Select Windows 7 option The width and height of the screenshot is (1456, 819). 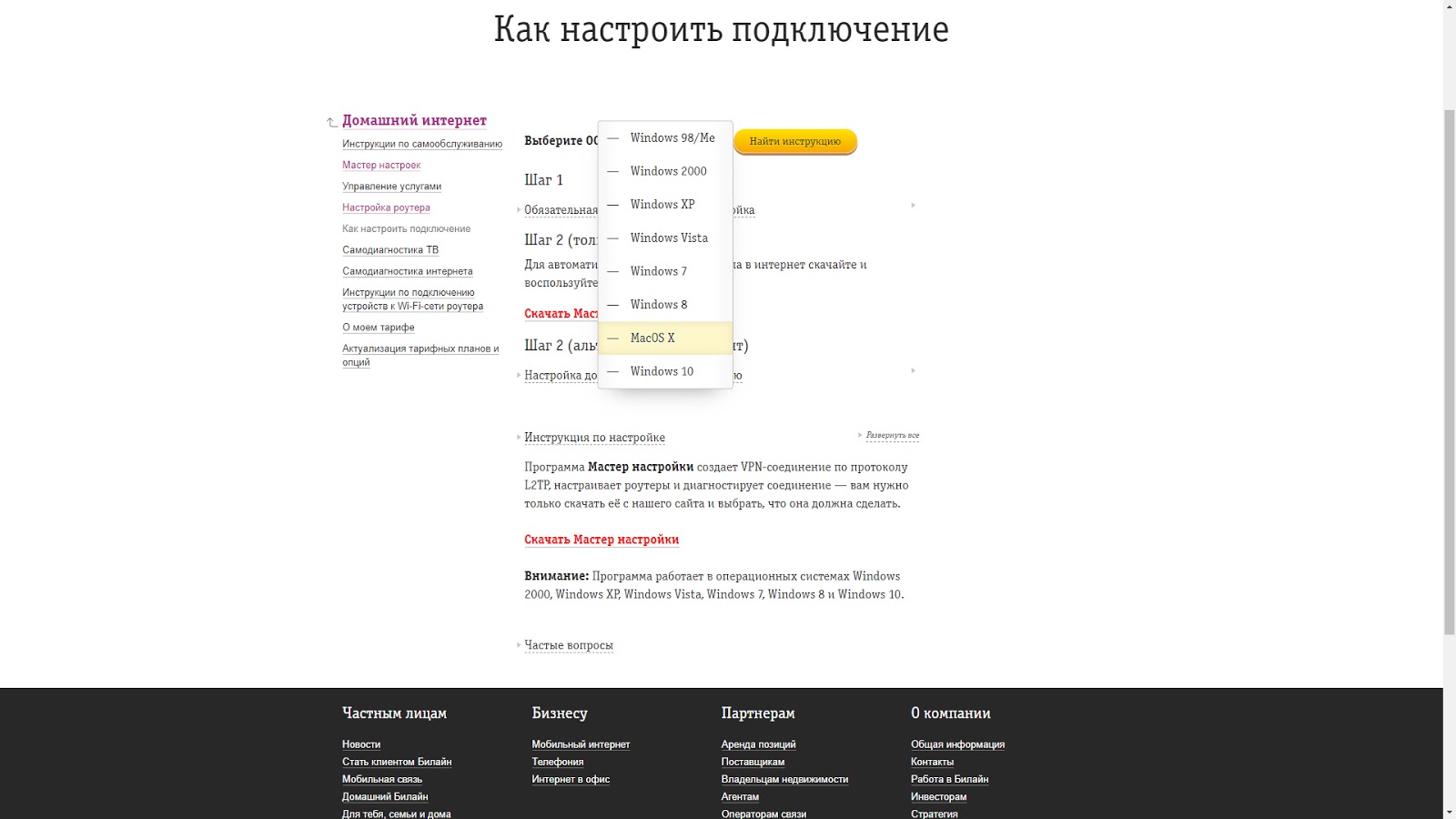(x=665, y=271)
